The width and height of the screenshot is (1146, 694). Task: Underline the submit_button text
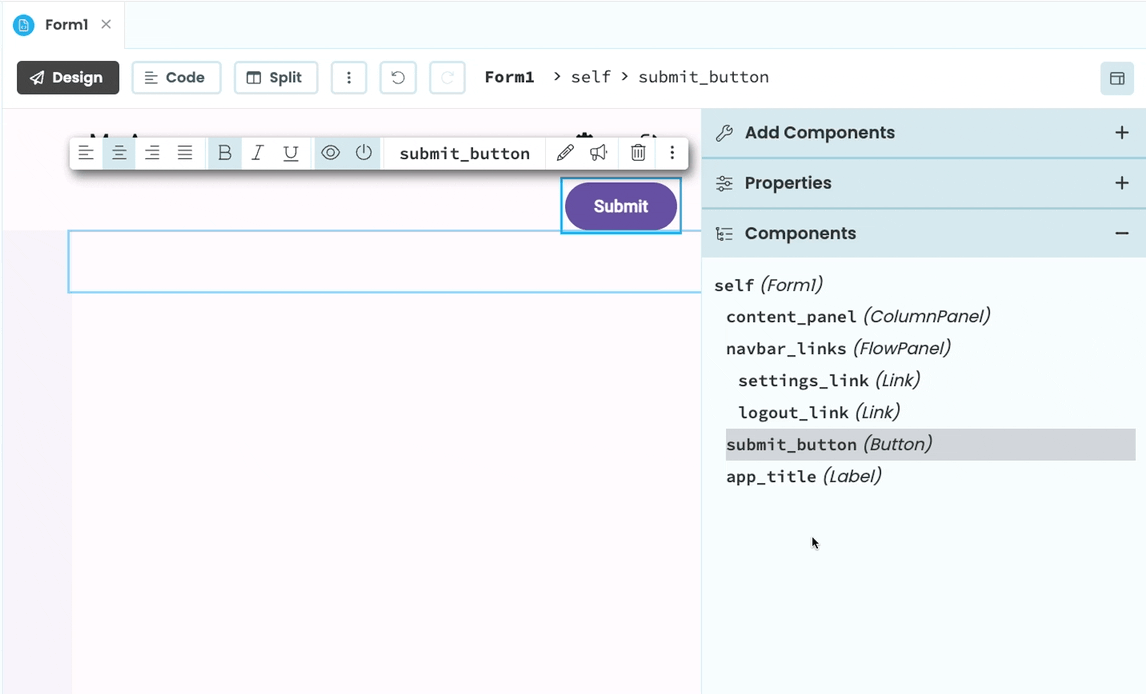(290, 153)
